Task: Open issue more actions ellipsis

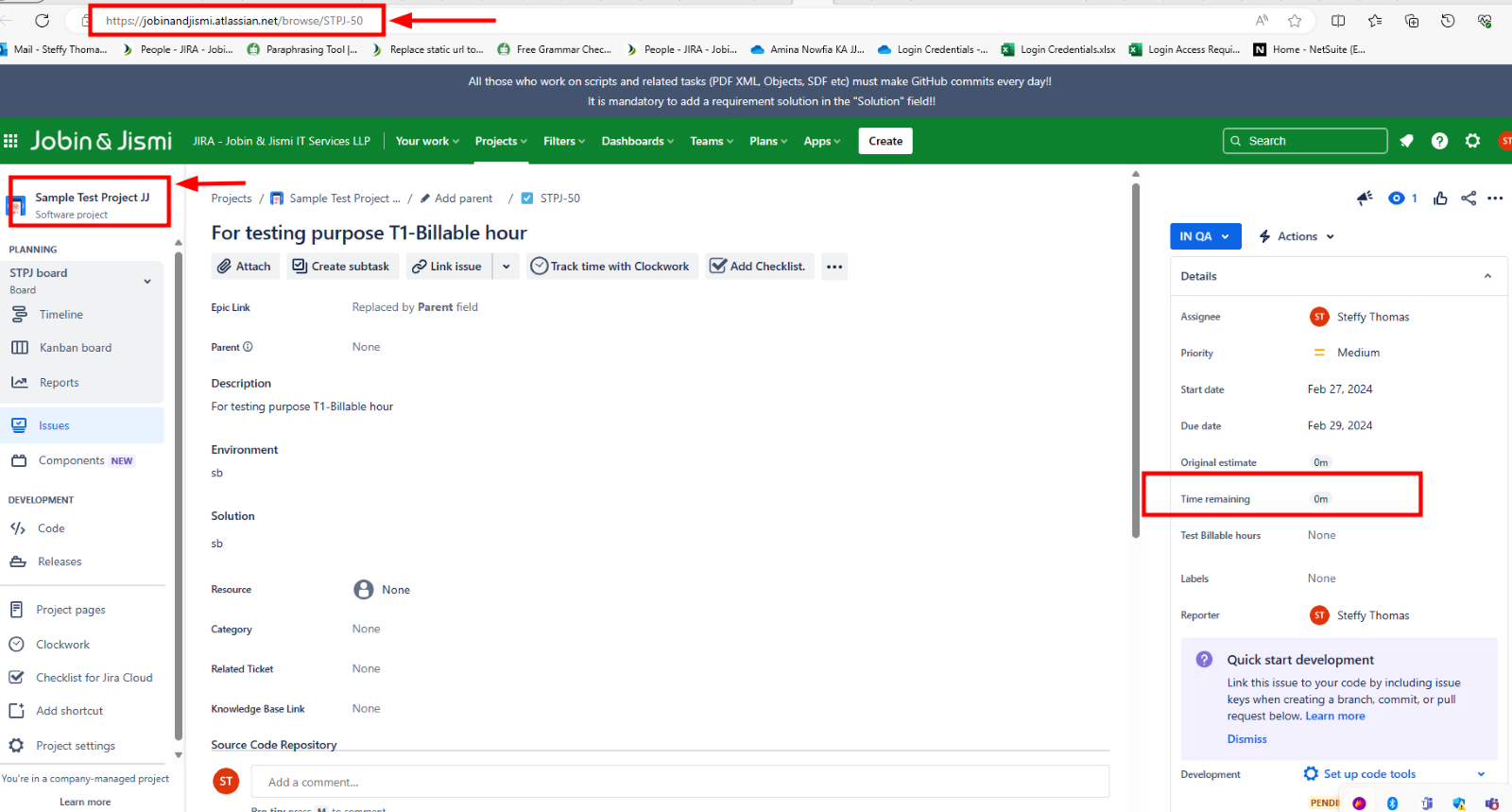Action: [1495, 199]
